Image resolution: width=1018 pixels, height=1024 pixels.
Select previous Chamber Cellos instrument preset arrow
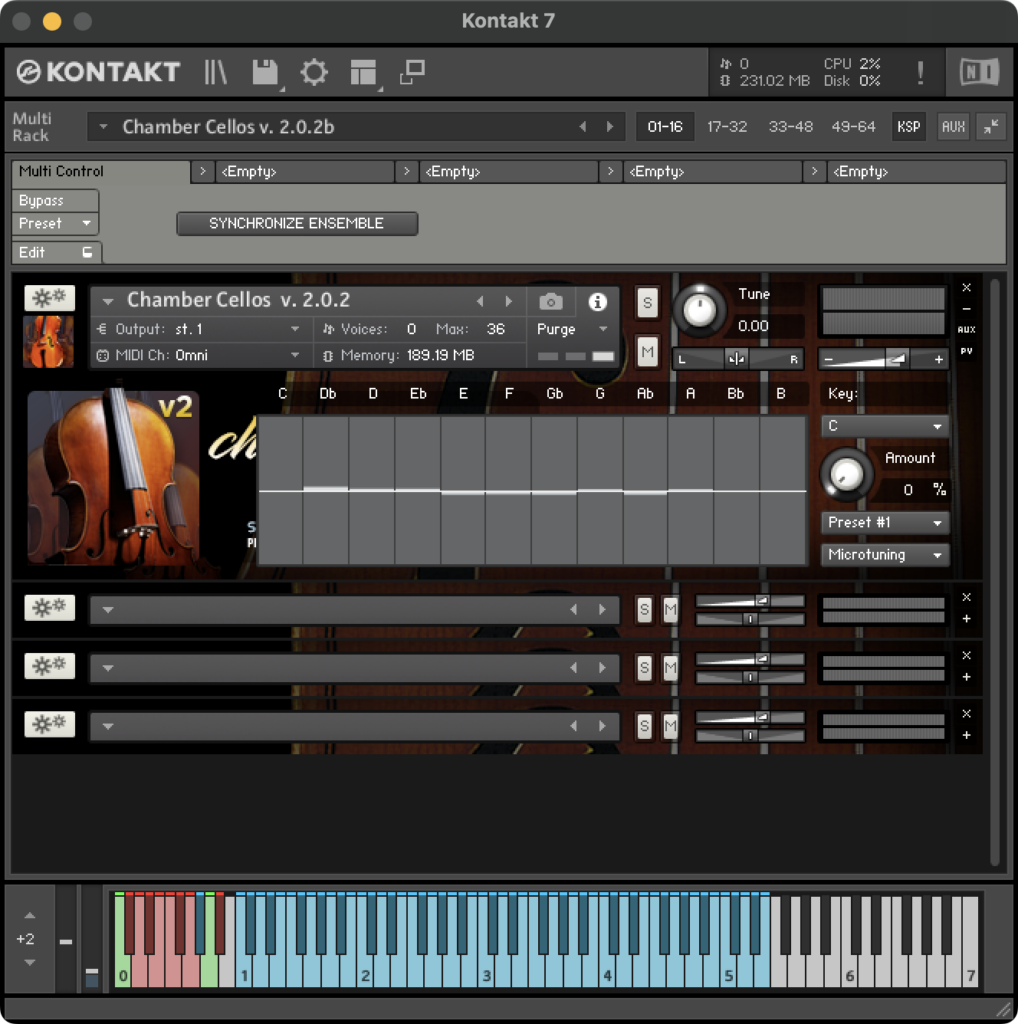[x=481, y=302]
